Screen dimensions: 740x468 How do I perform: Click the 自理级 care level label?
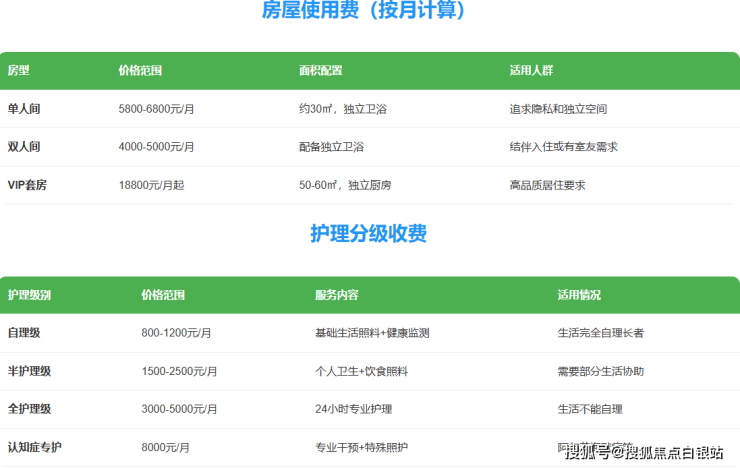click(x=24, y=333)
